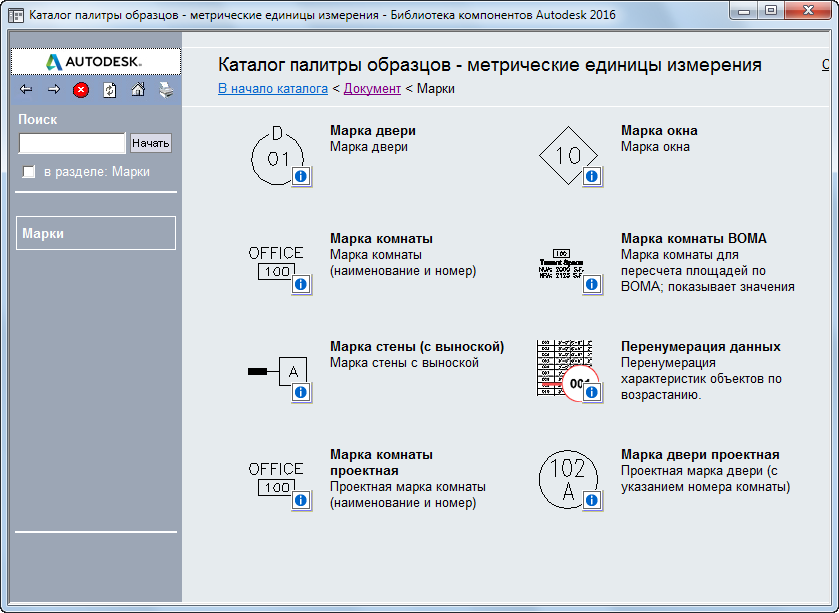This screenshot has height=613, width=839.
Task: Open info for Марка комнаты BOMA
Action: (592, 284)
